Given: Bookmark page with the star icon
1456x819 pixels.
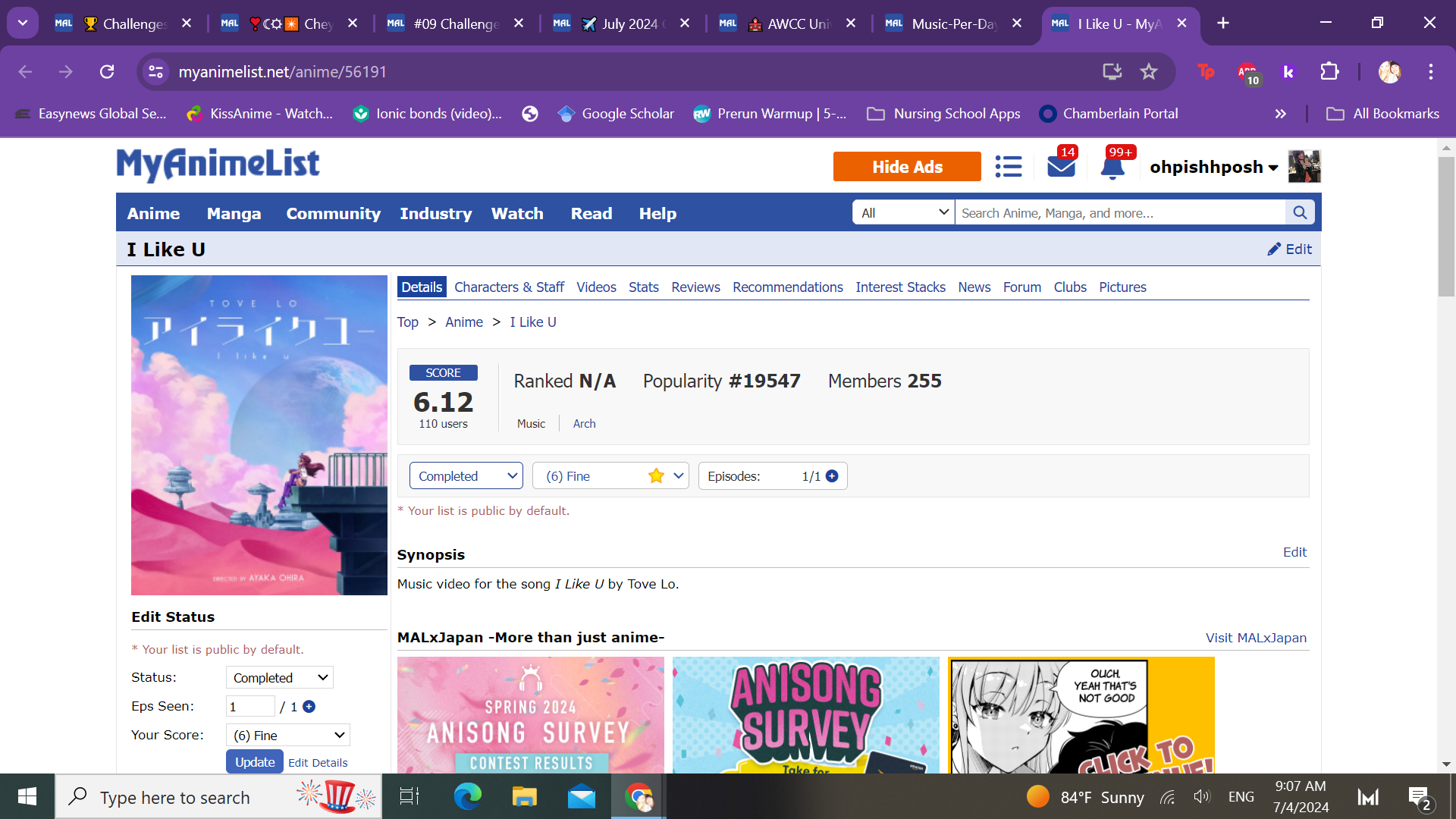Looking at the screenshot, I should [1149, 72].
